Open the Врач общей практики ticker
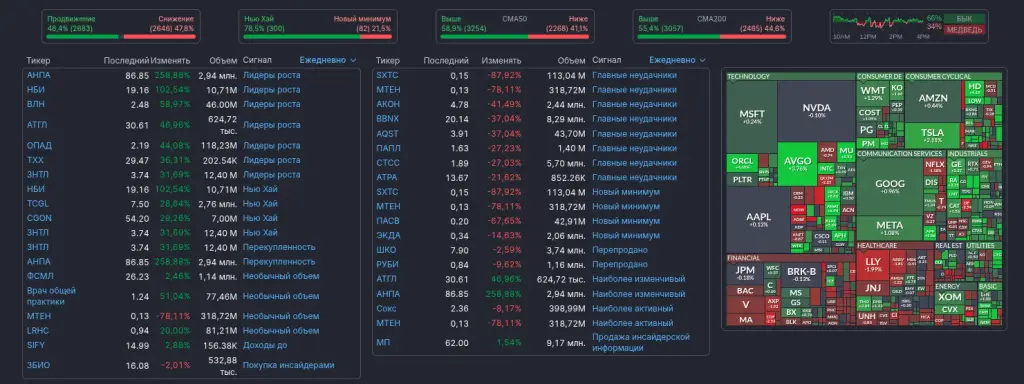Image resolution: width=1024 pixels, height=384 pixels. click(x=52, y=296)
